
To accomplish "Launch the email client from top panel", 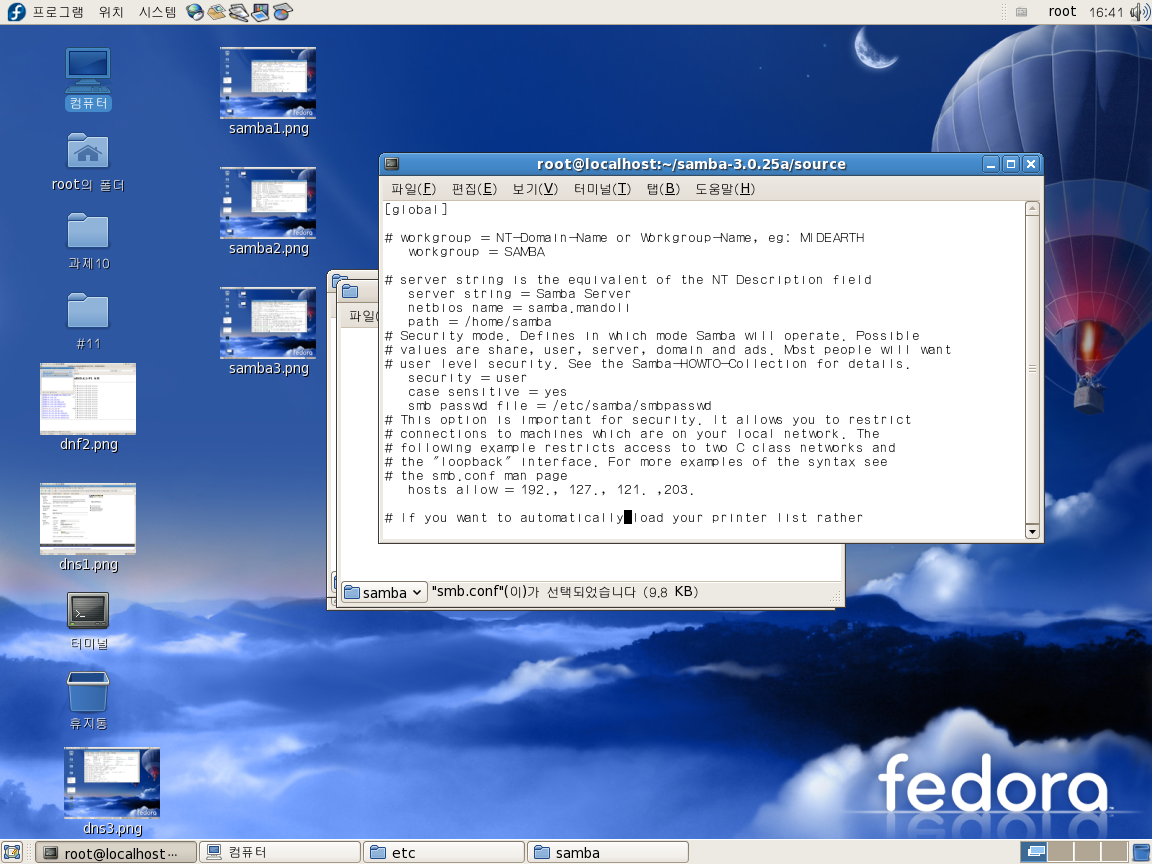I will point(217,12).
